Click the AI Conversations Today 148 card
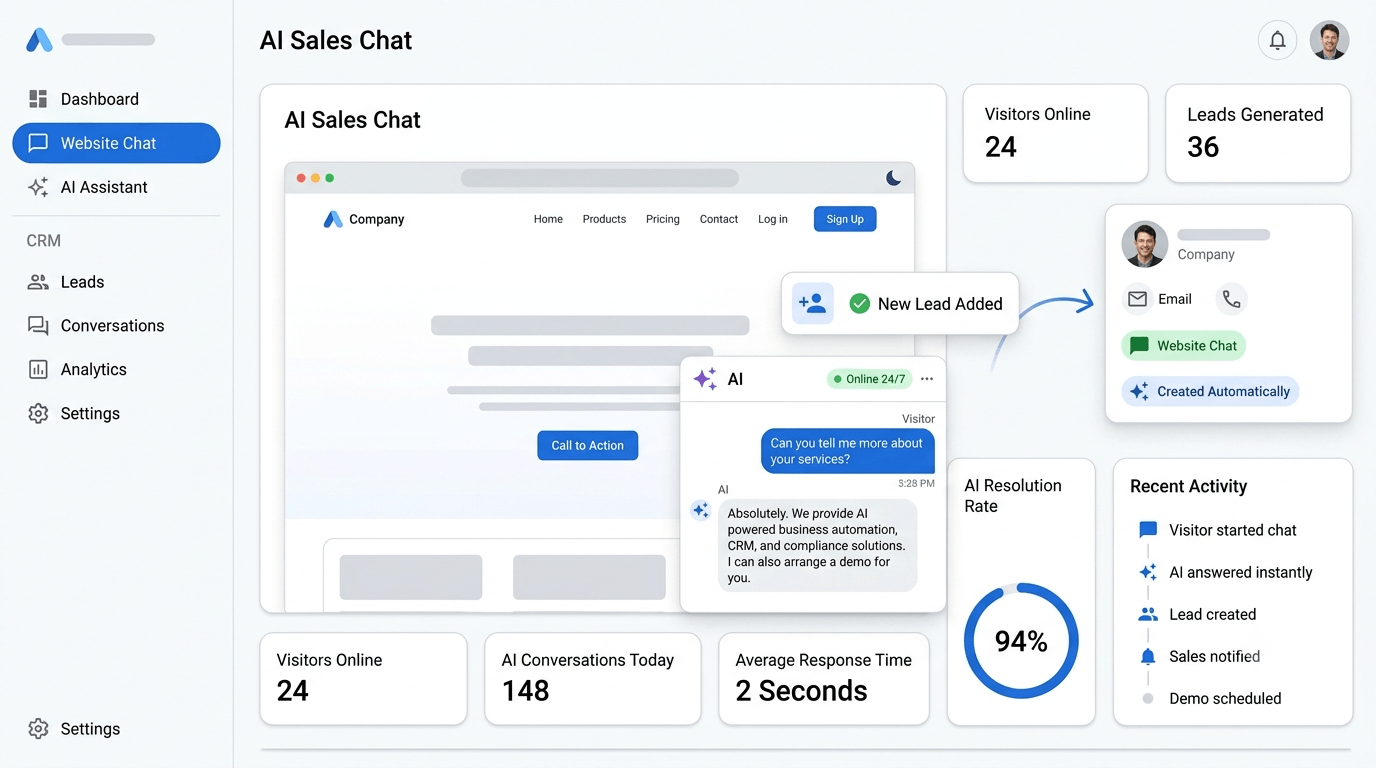 click(x=593, y=678)
